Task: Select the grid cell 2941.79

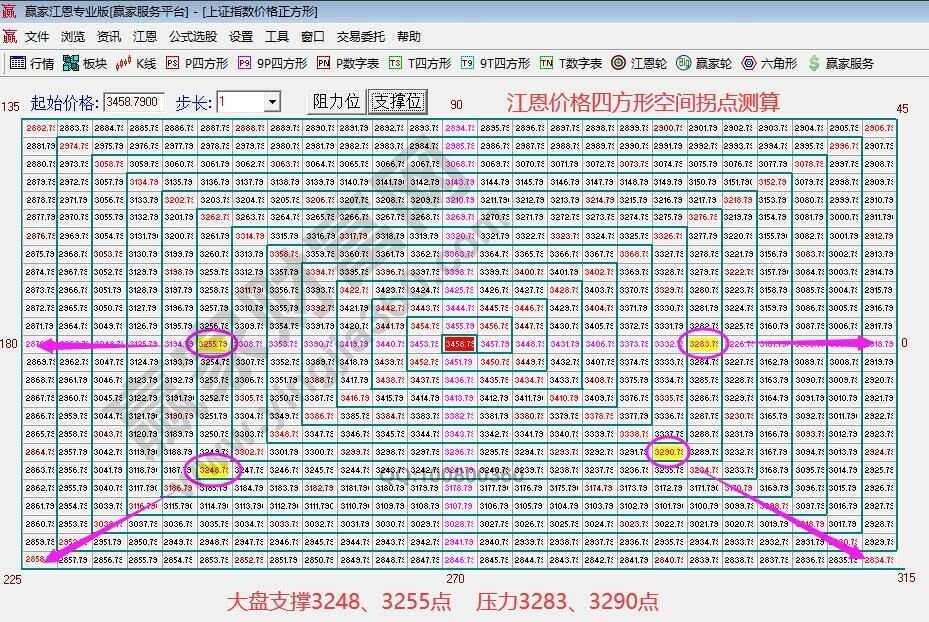Action: [x=459, y=542]
